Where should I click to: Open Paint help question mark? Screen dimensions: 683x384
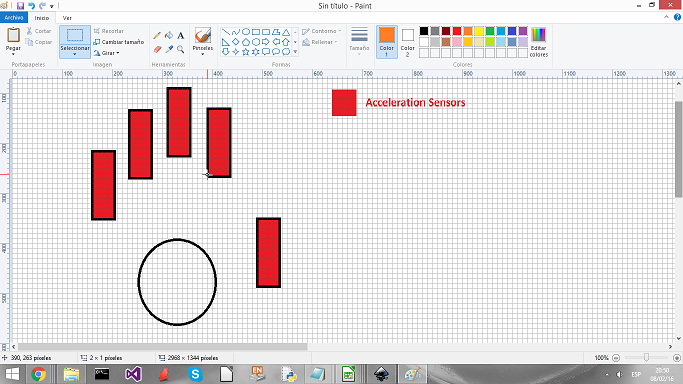(x=677, y=17)
